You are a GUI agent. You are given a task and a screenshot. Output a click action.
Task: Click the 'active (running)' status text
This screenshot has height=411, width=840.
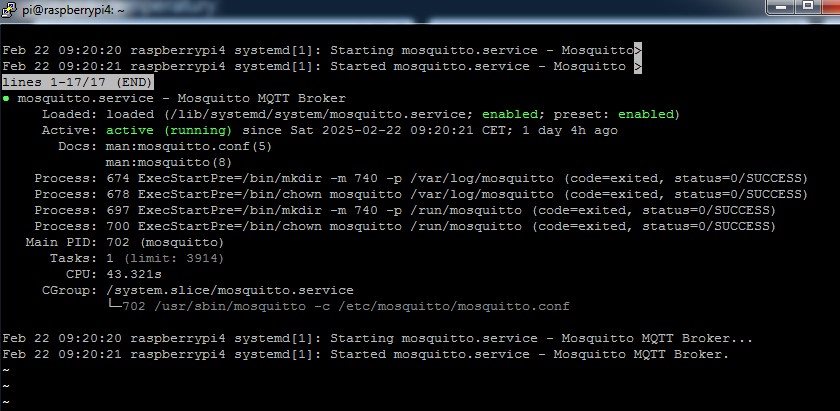pos(169,131)
